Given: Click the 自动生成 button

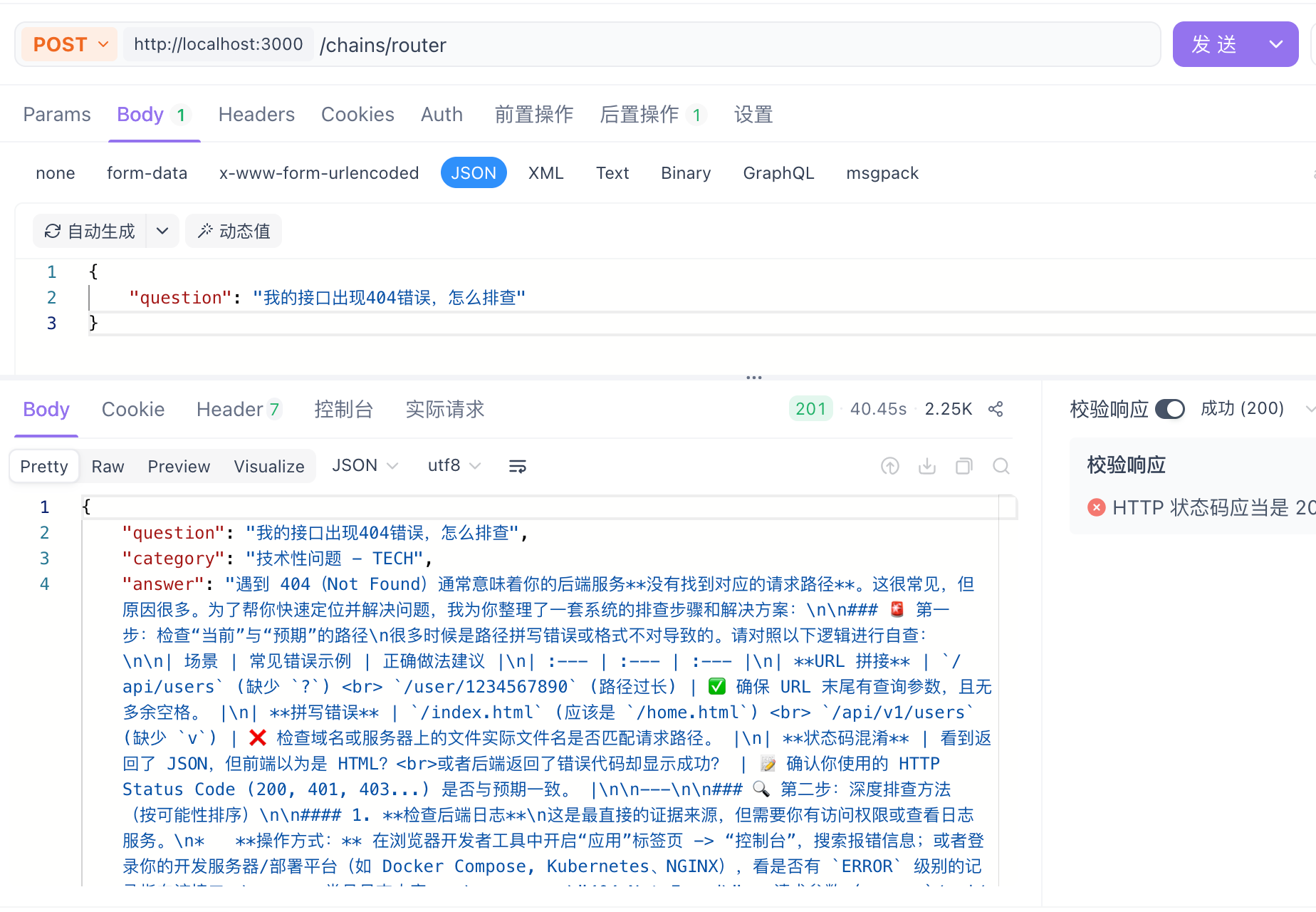Looking at the screenshot, I should [90, 231].
